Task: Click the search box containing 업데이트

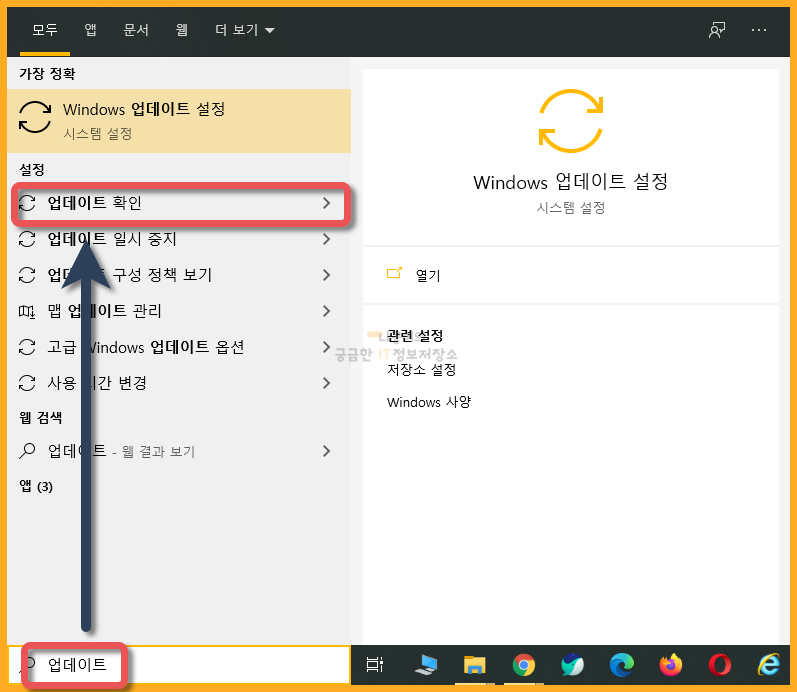Action: (179, 665)
